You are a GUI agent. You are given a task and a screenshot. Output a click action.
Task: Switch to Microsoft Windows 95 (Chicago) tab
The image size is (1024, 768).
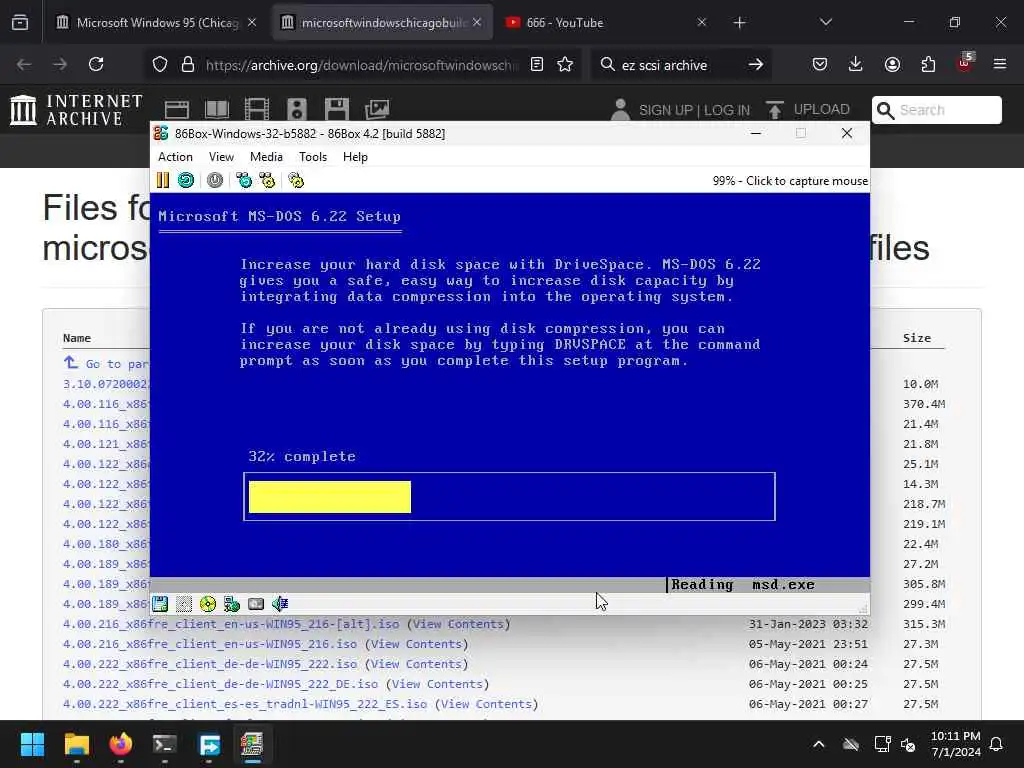point(157,22)
